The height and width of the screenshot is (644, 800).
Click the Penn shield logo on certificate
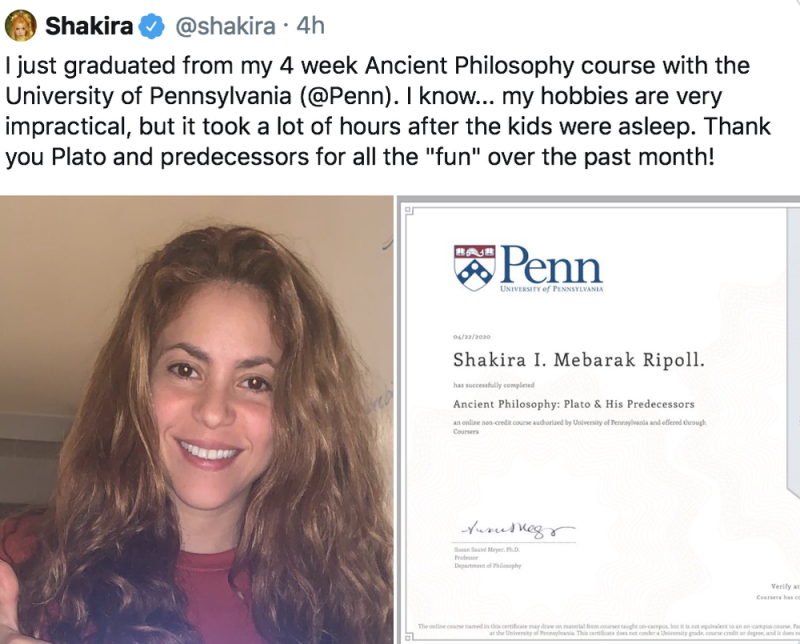[x=472, y=266]
